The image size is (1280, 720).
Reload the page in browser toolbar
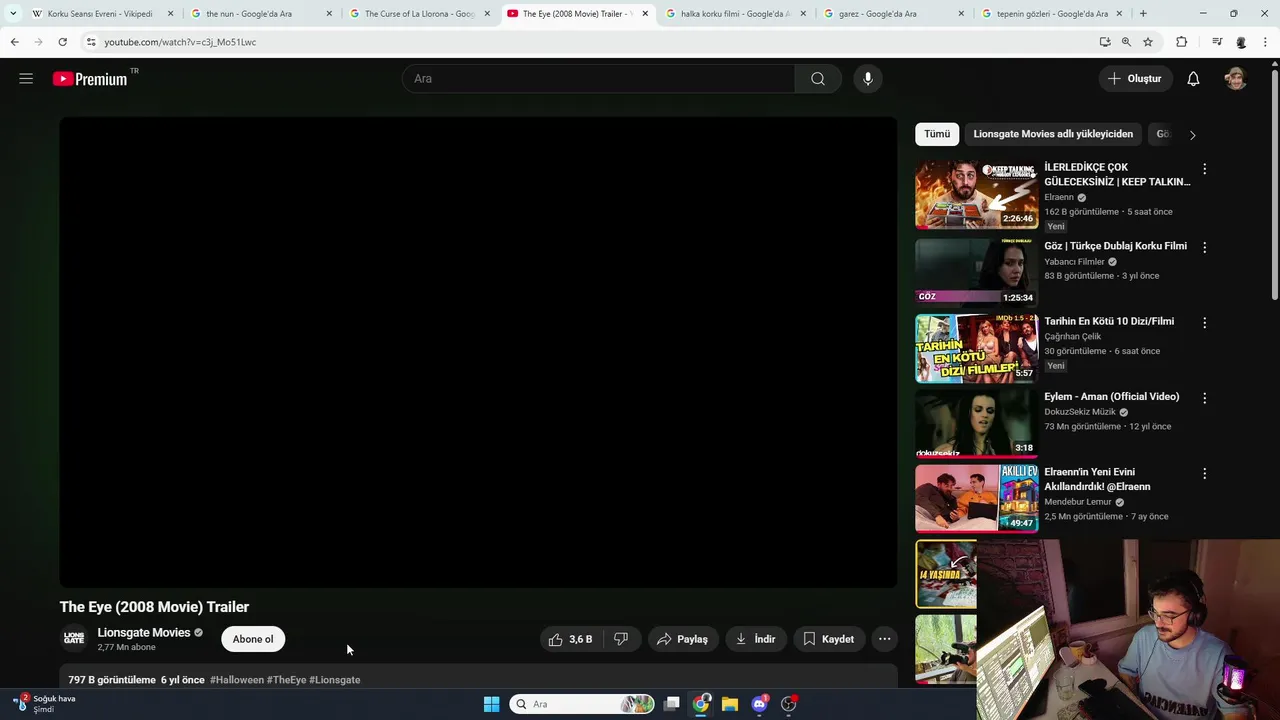coord(62,42)
